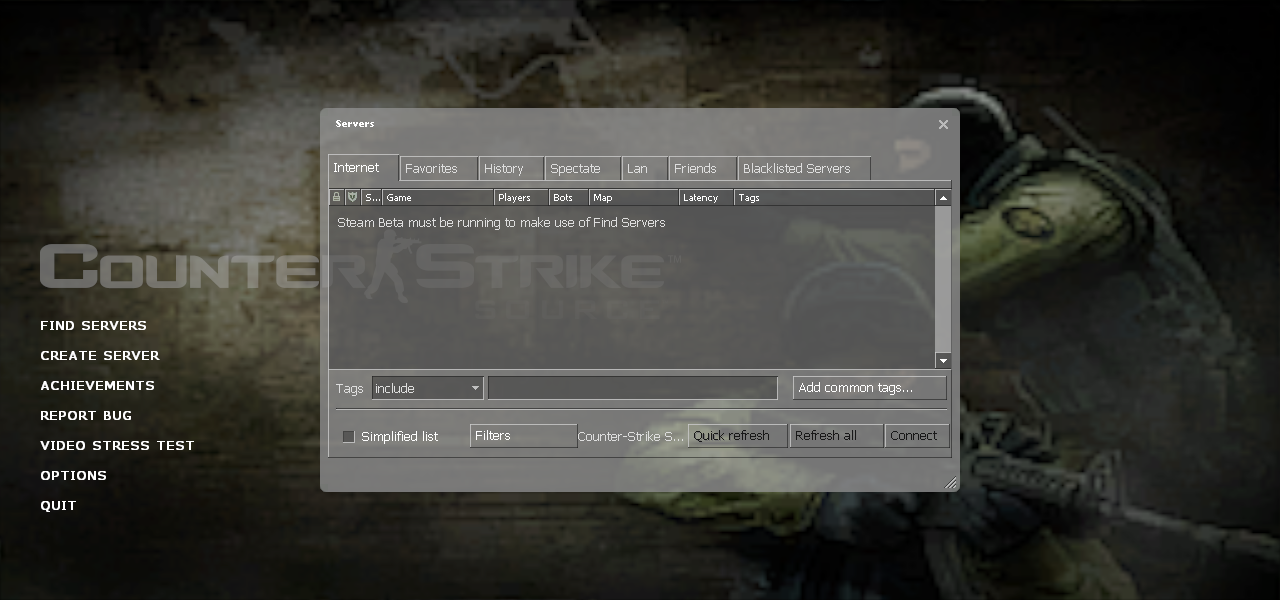
Task: Switch to the History tab
Action: [512, 169]
